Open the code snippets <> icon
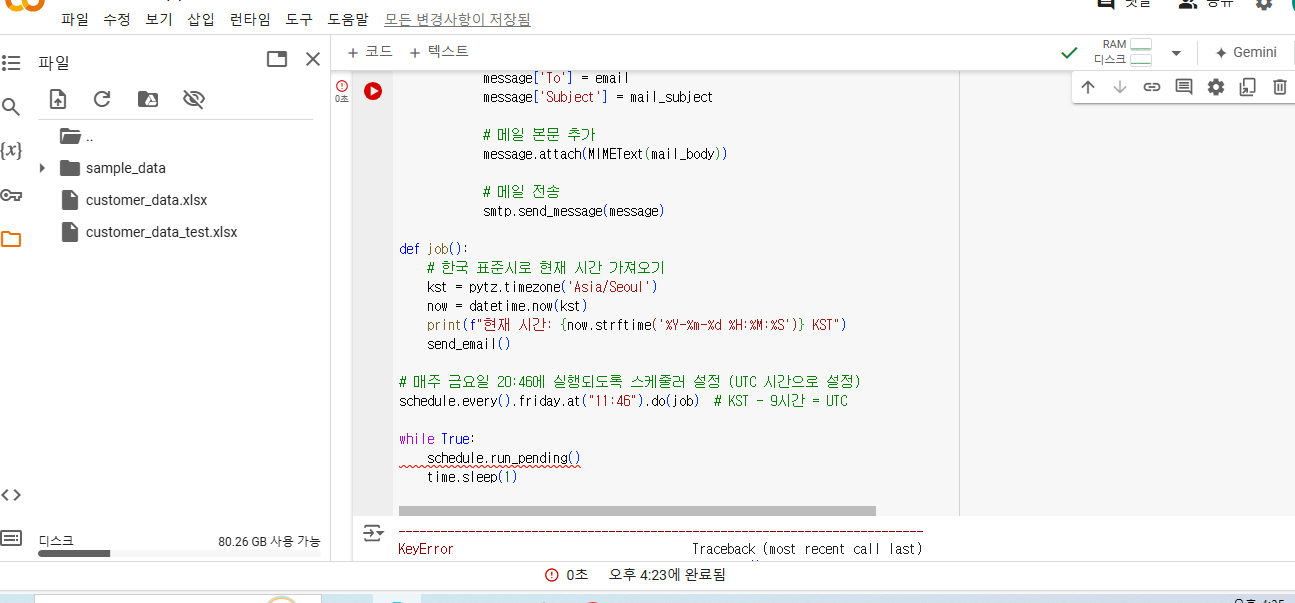The width and height of the screenshot is (1295, 603). pos(11,494)
